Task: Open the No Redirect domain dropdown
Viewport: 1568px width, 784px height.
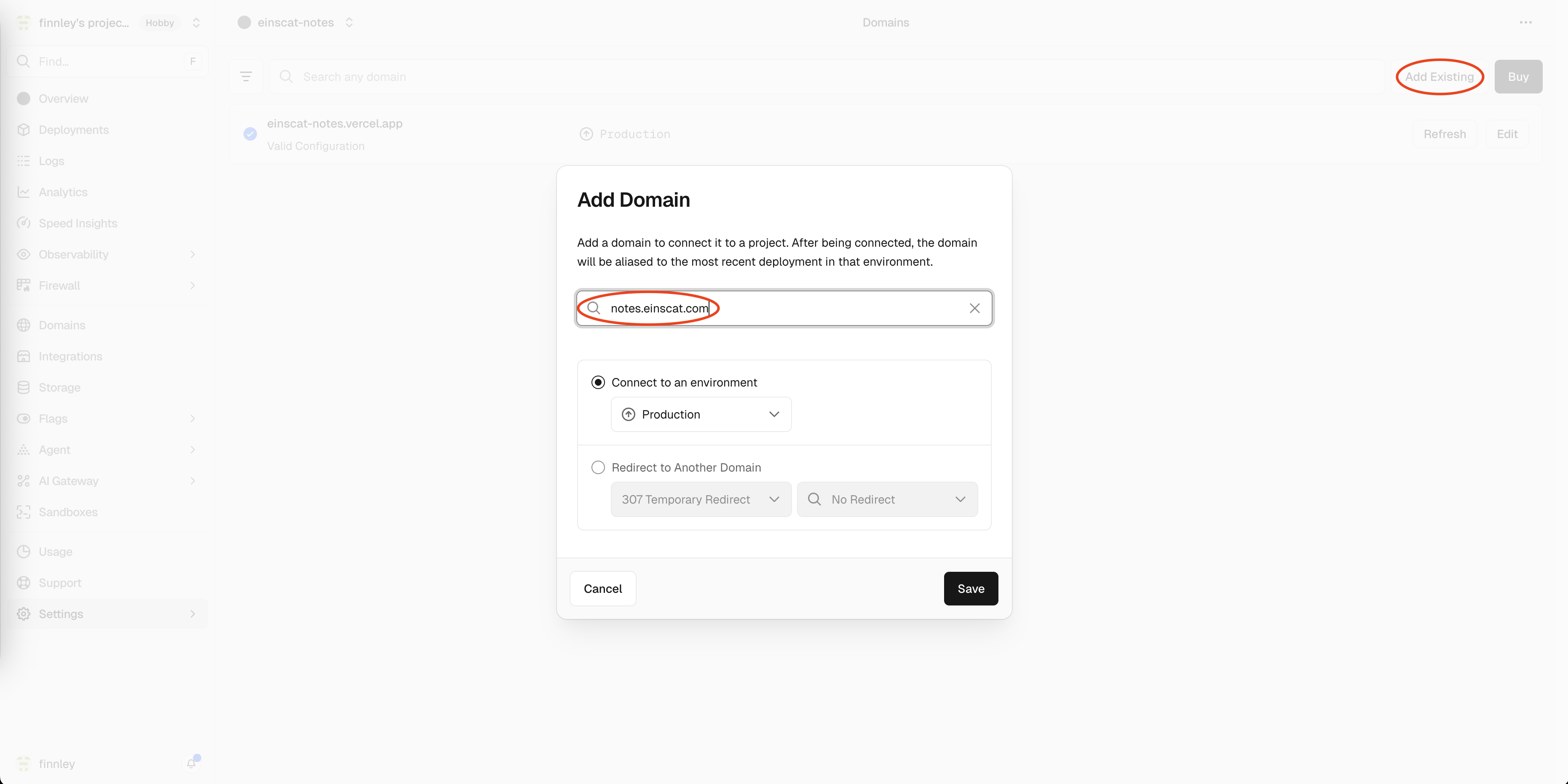Action: (887, 499)
